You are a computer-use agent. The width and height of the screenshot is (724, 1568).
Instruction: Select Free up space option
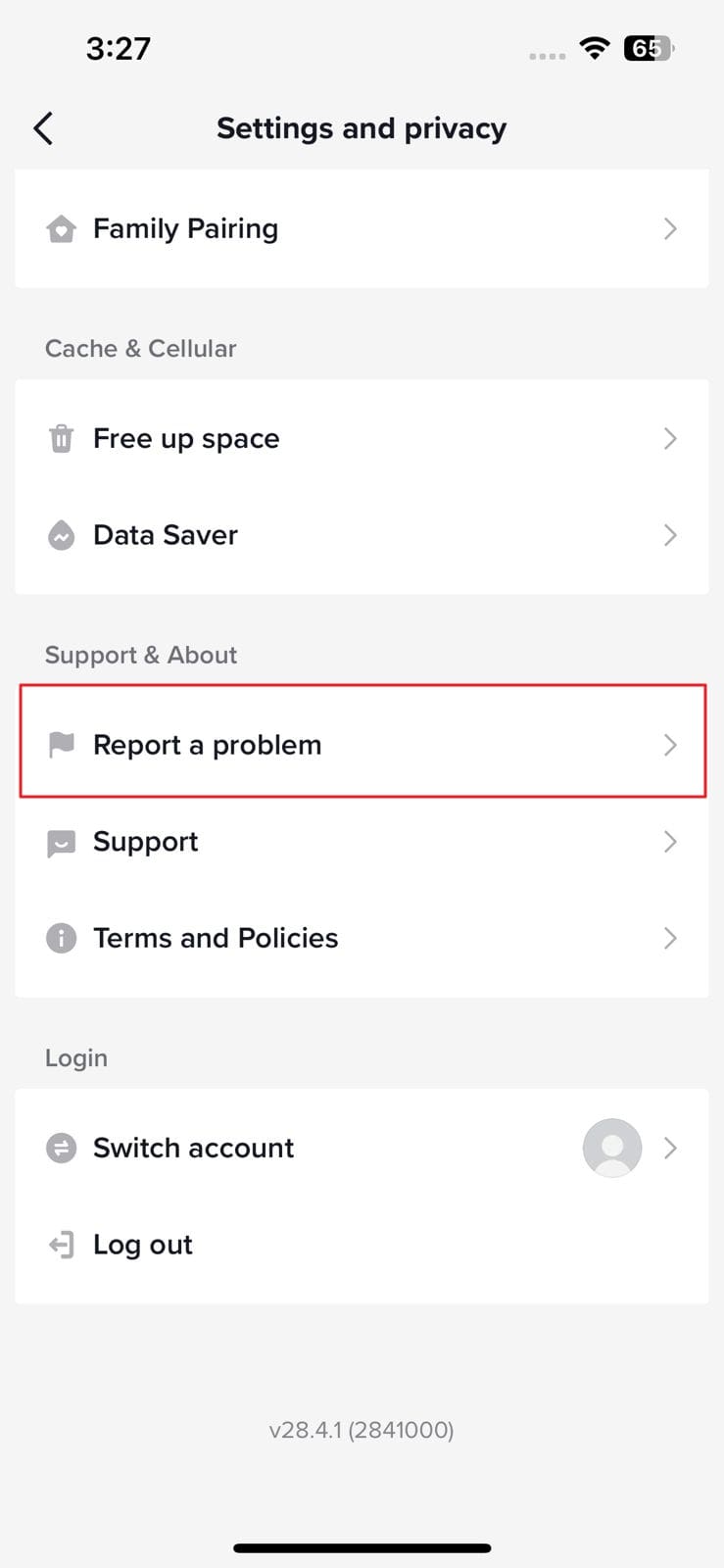coord(362,438)
